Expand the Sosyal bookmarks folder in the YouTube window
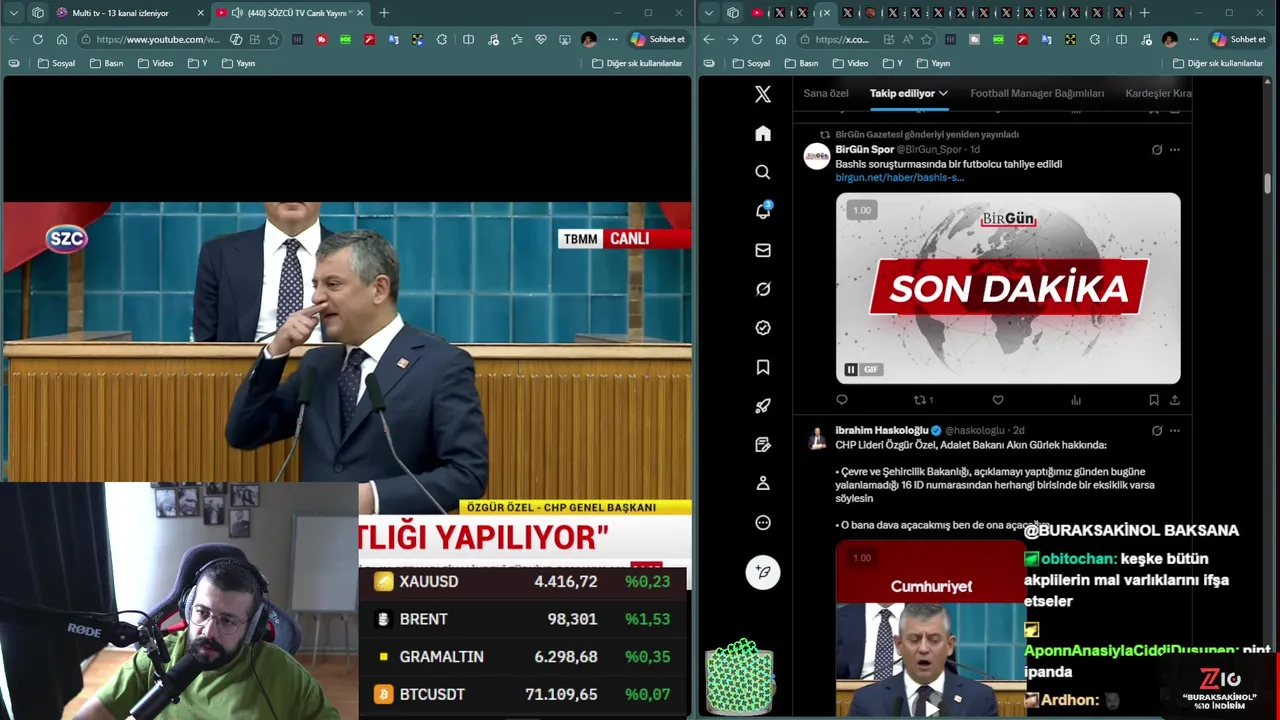The height and width of the screenshot is (720, 1280). pos(56,63)
